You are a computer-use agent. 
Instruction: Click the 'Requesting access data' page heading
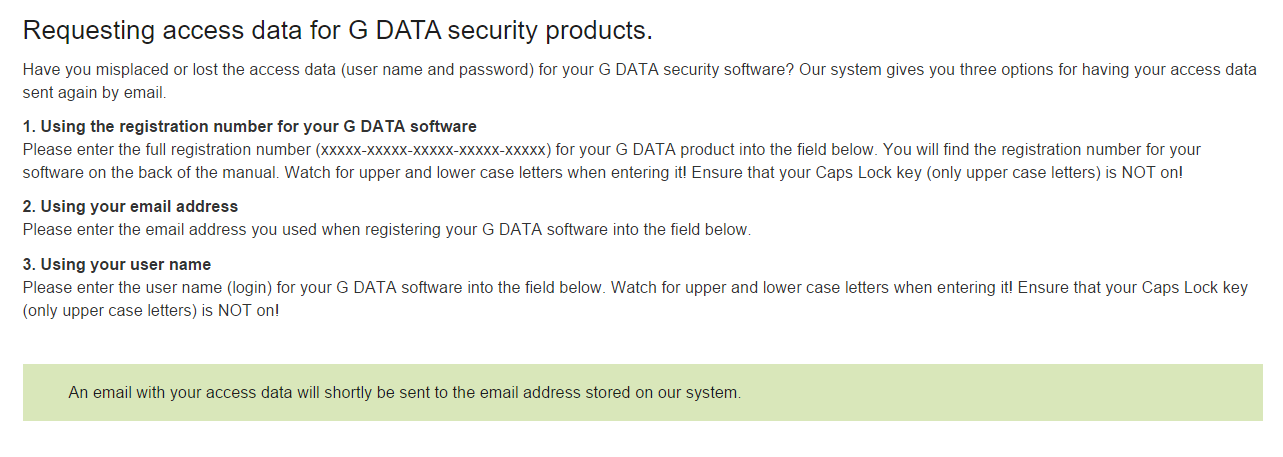tap(337, 30)
